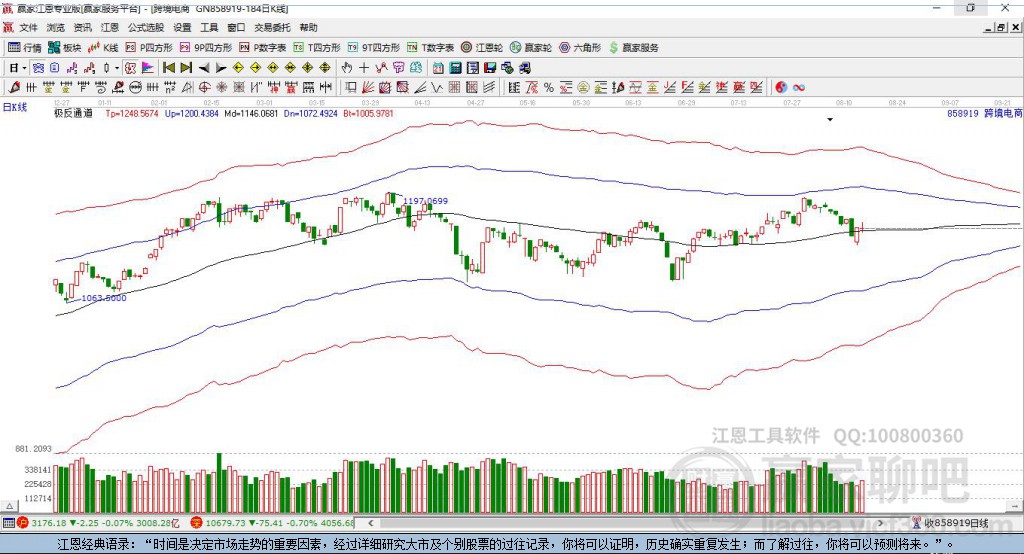
Task: Open the 文件 menu
Action: pyautogui.click(x=28, y=27)
